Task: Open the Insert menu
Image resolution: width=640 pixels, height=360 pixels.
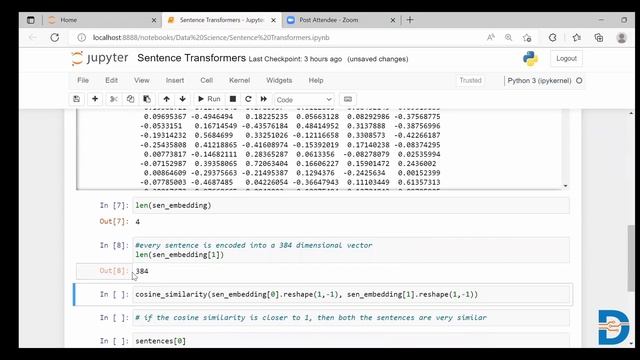Action: click(175, 80)
